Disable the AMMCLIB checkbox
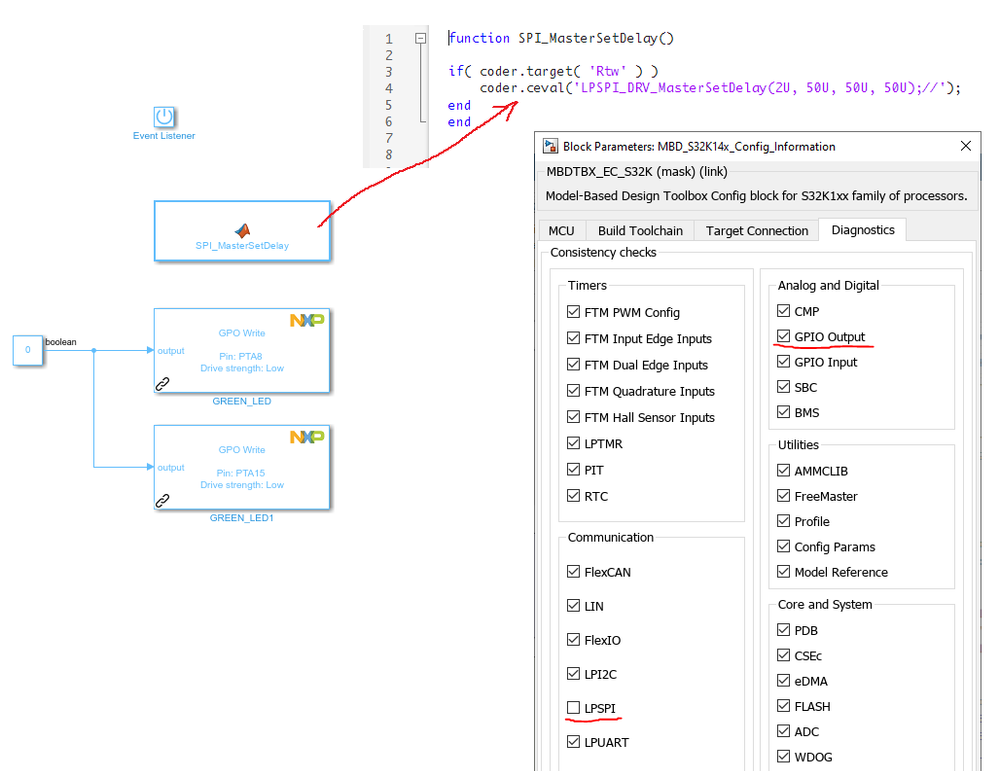 [x=784, y=470]
